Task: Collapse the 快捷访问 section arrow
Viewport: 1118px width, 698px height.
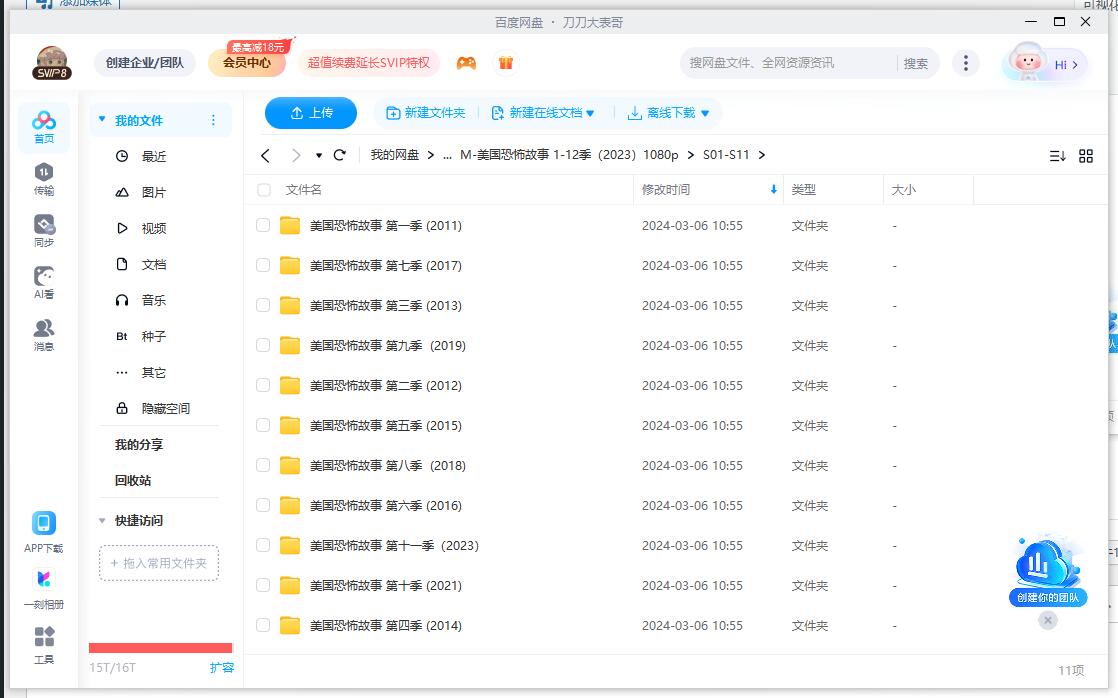Action: tap(102, 520)
